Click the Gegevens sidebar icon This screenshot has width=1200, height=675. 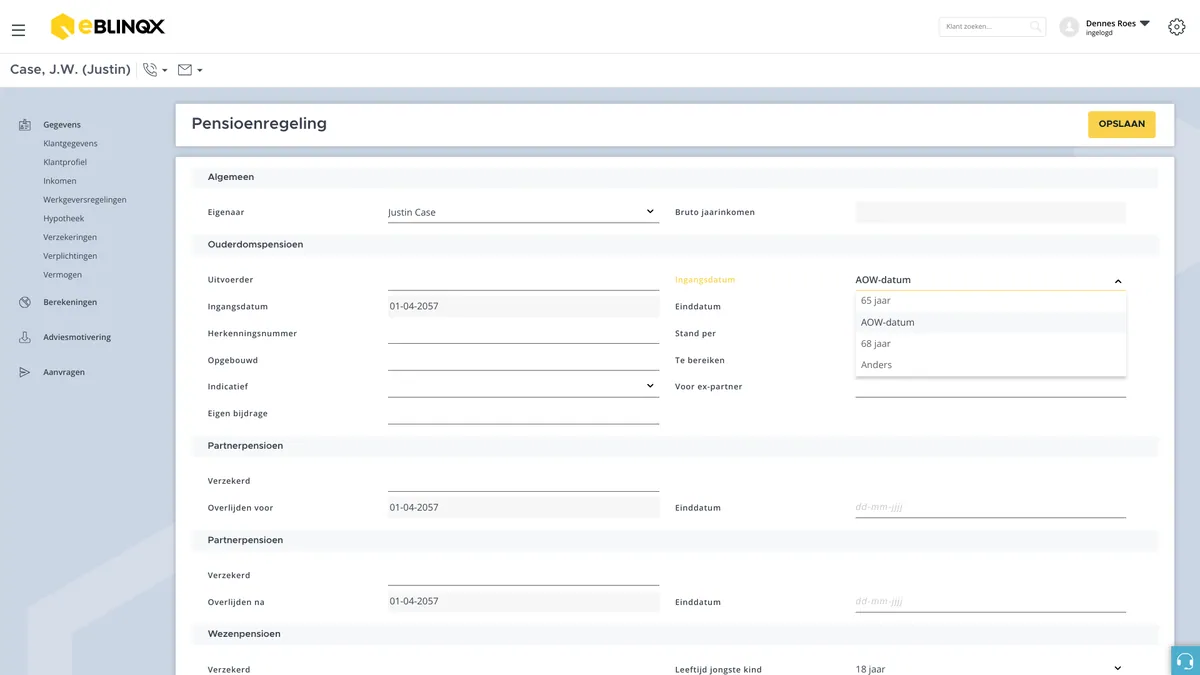[x=25, y=125]
